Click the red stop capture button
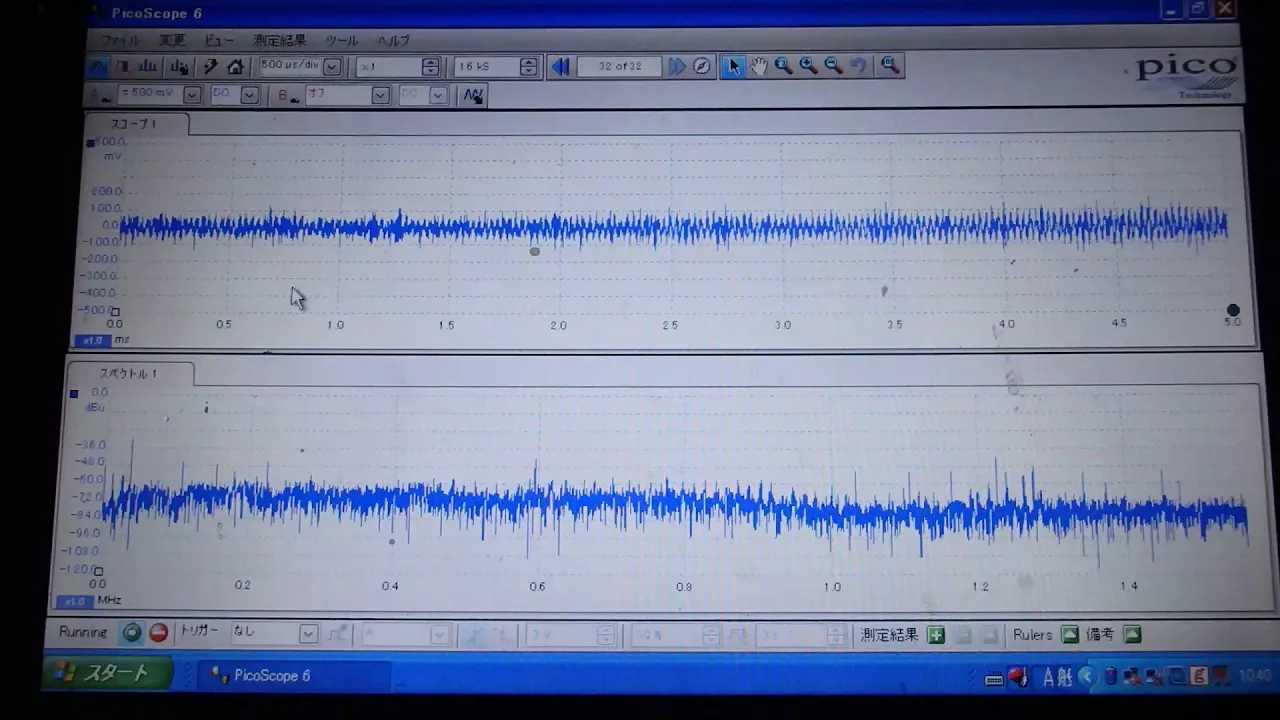This screenshot has height=720, width=1280. pos(158,633)
